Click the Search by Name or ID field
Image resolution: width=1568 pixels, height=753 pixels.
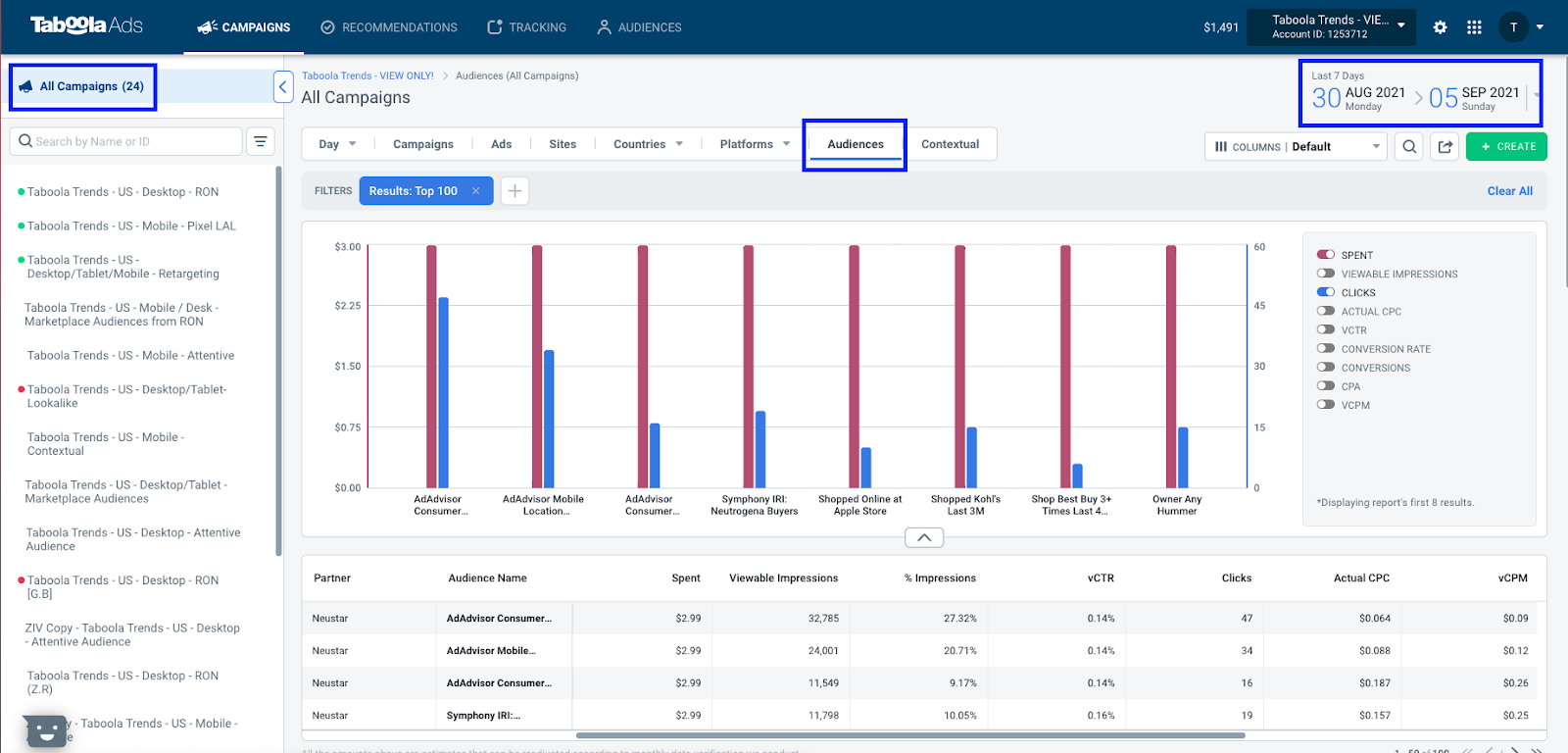click(x=126, y=141)
